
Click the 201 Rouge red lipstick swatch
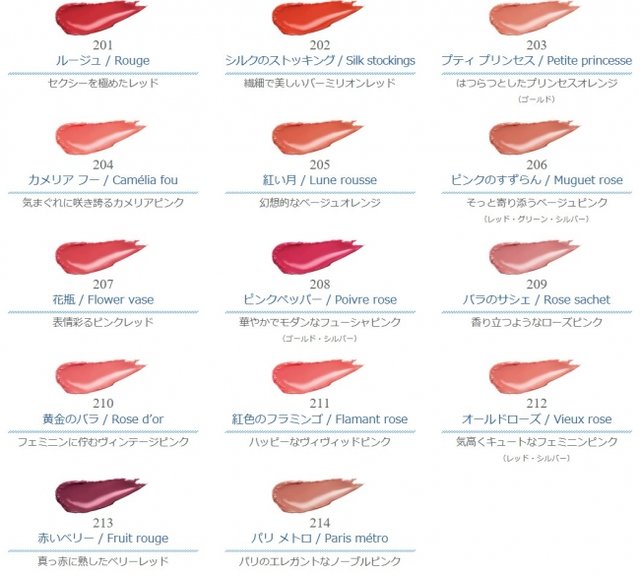click(100, 18)
